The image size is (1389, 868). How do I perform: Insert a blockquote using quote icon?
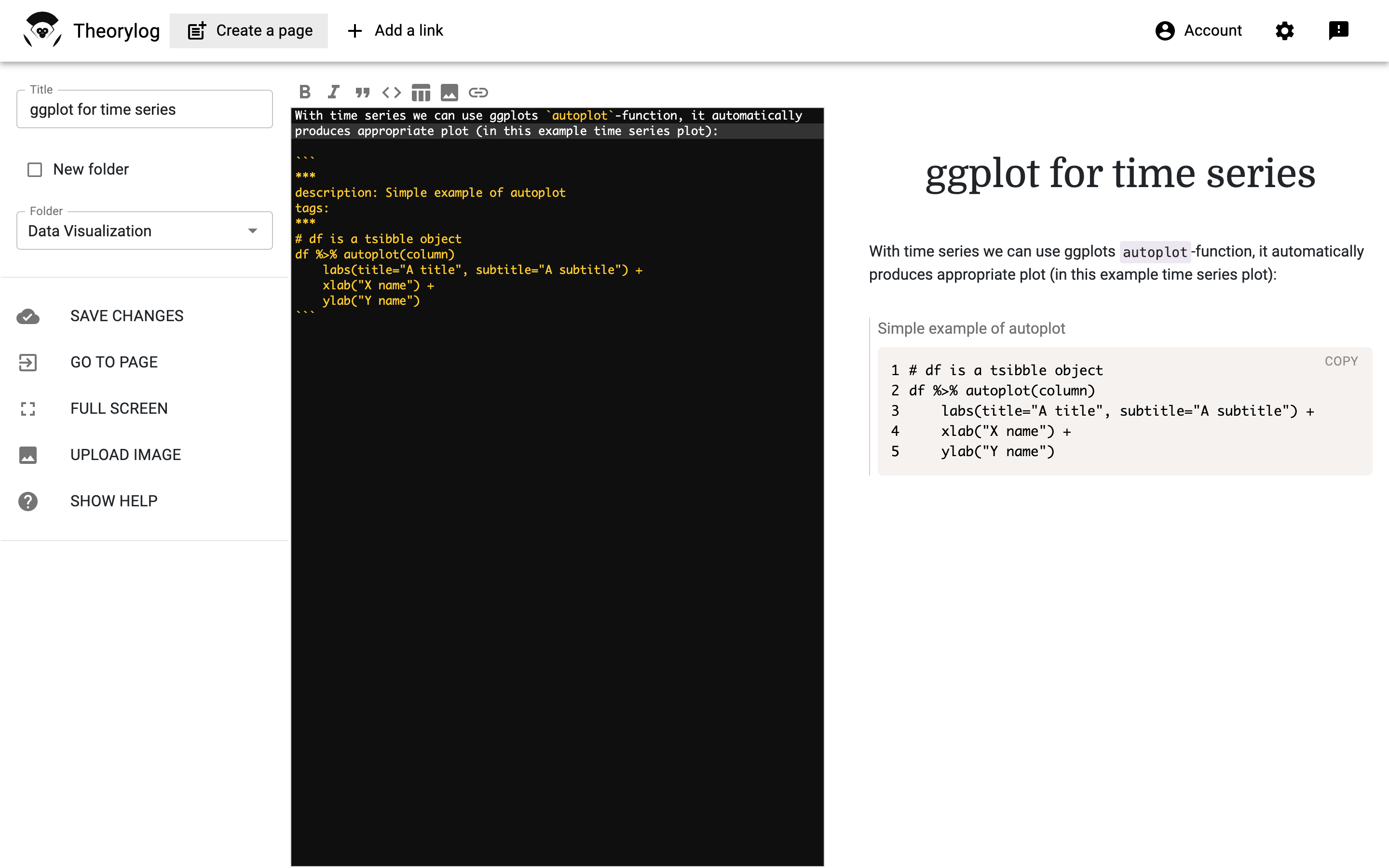click(x=362, y=92)
